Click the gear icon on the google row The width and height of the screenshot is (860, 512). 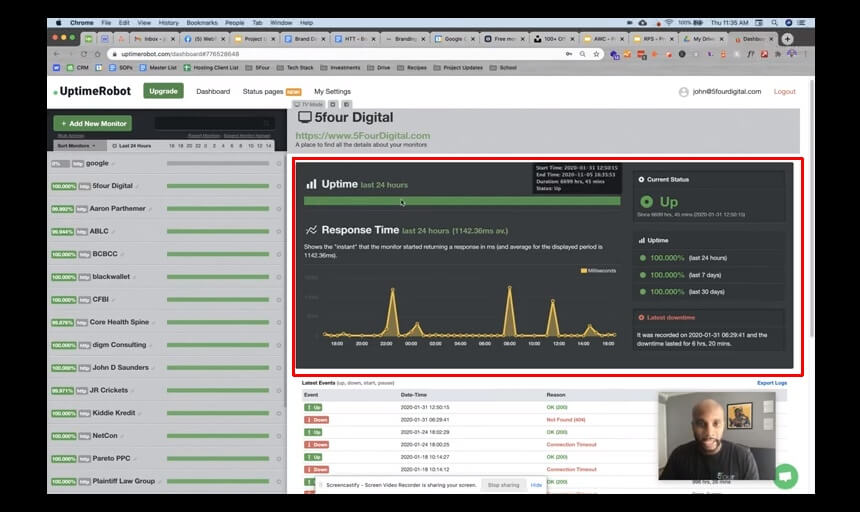[x=279, y=163]
